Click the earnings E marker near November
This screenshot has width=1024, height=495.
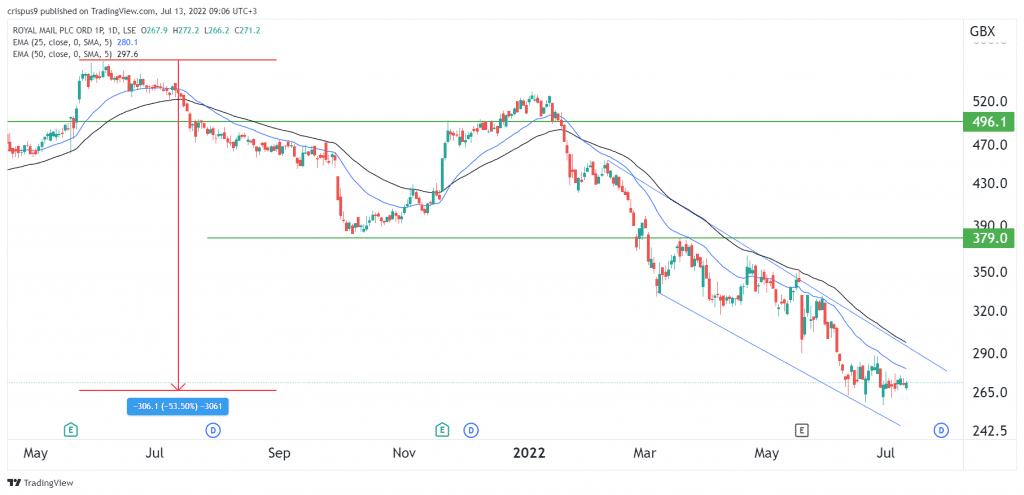(442, 429)
